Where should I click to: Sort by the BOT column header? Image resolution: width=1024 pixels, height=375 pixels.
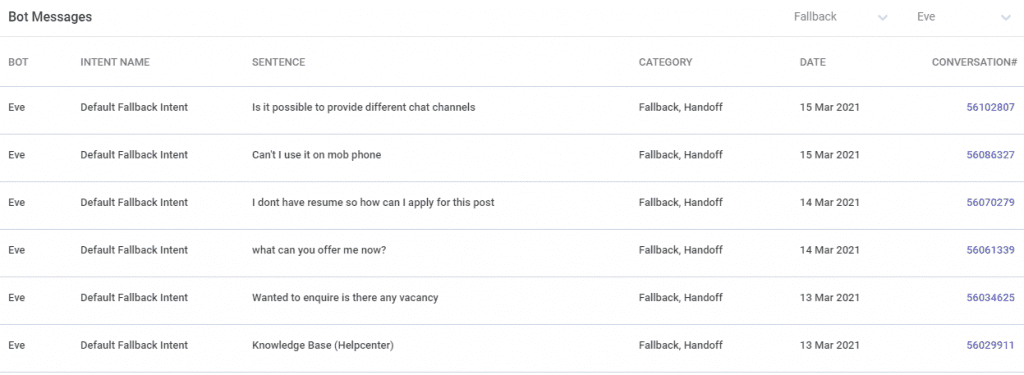[18, 62]
